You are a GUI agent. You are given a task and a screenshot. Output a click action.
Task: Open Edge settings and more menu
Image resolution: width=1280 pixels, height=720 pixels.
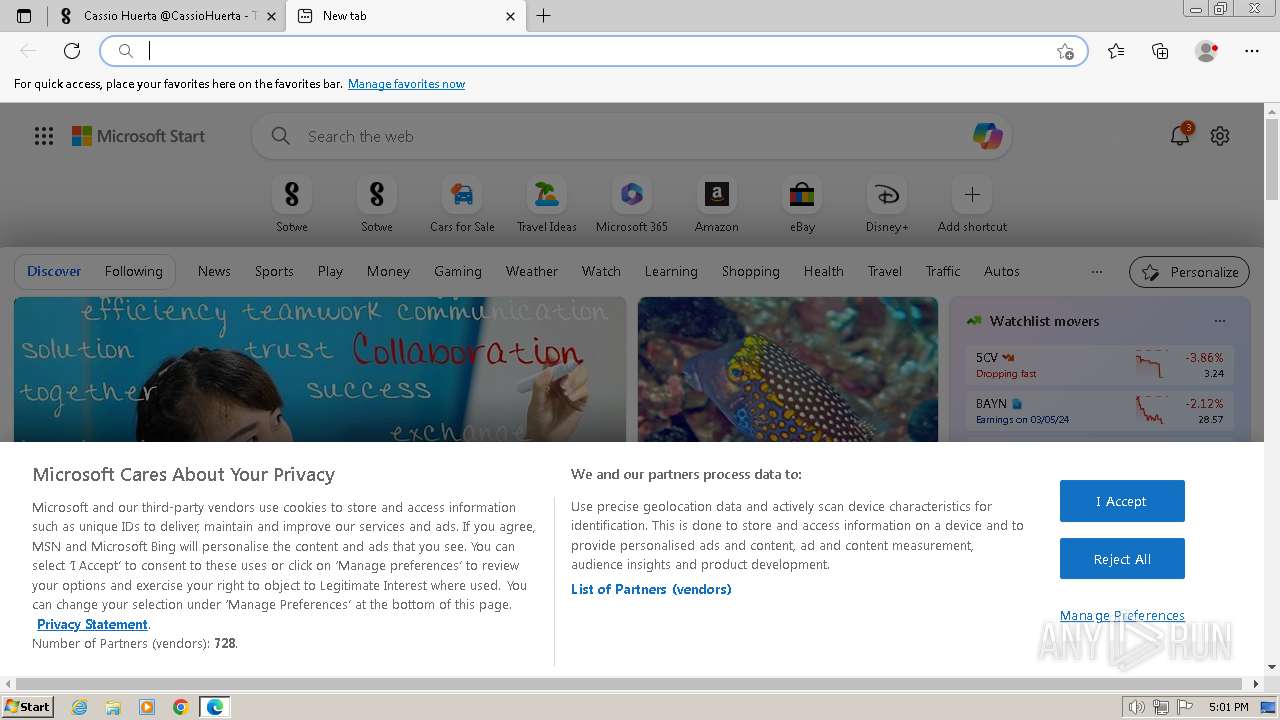pyautogui.click(x=1252, y=51)
